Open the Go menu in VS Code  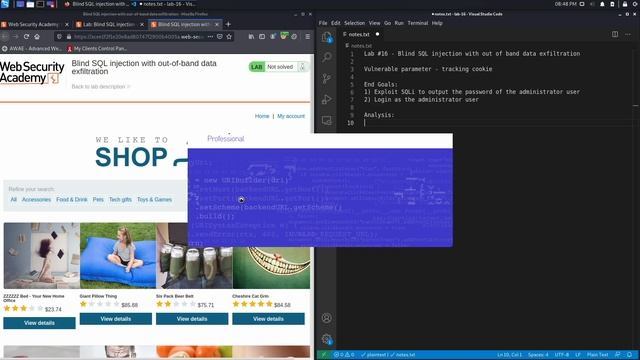click(x=387, y=23)
